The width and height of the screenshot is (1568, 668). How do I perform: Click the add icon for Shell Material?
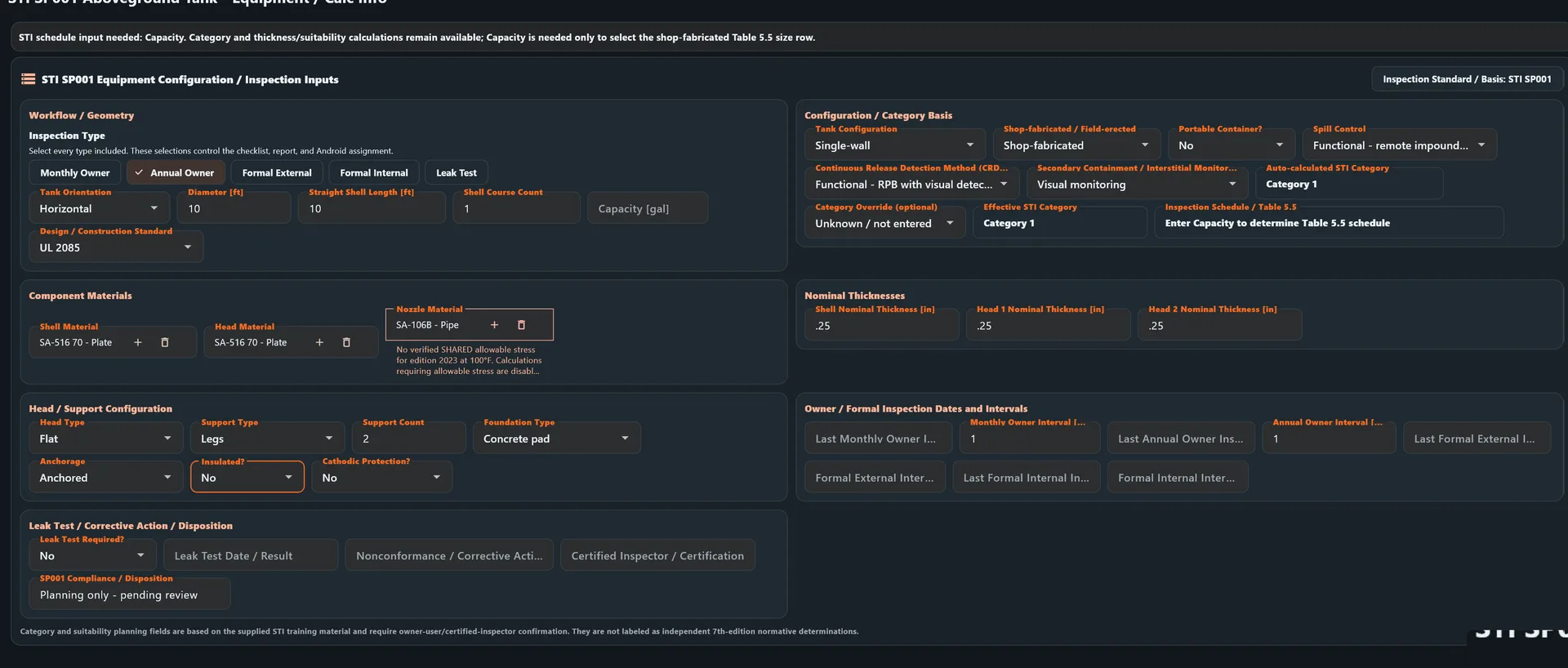(138, 342)
